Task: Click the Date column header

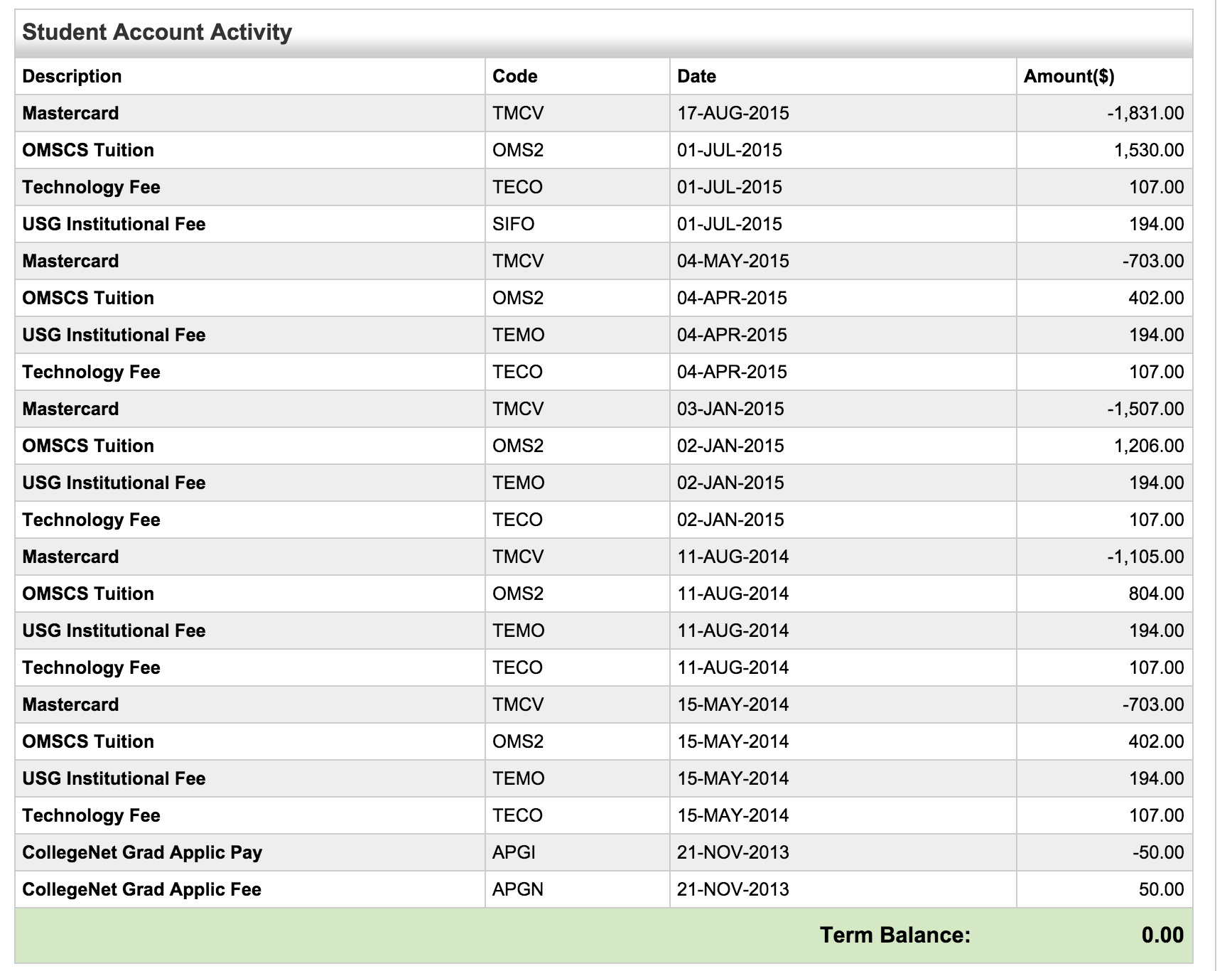Action: coord(696,76)
